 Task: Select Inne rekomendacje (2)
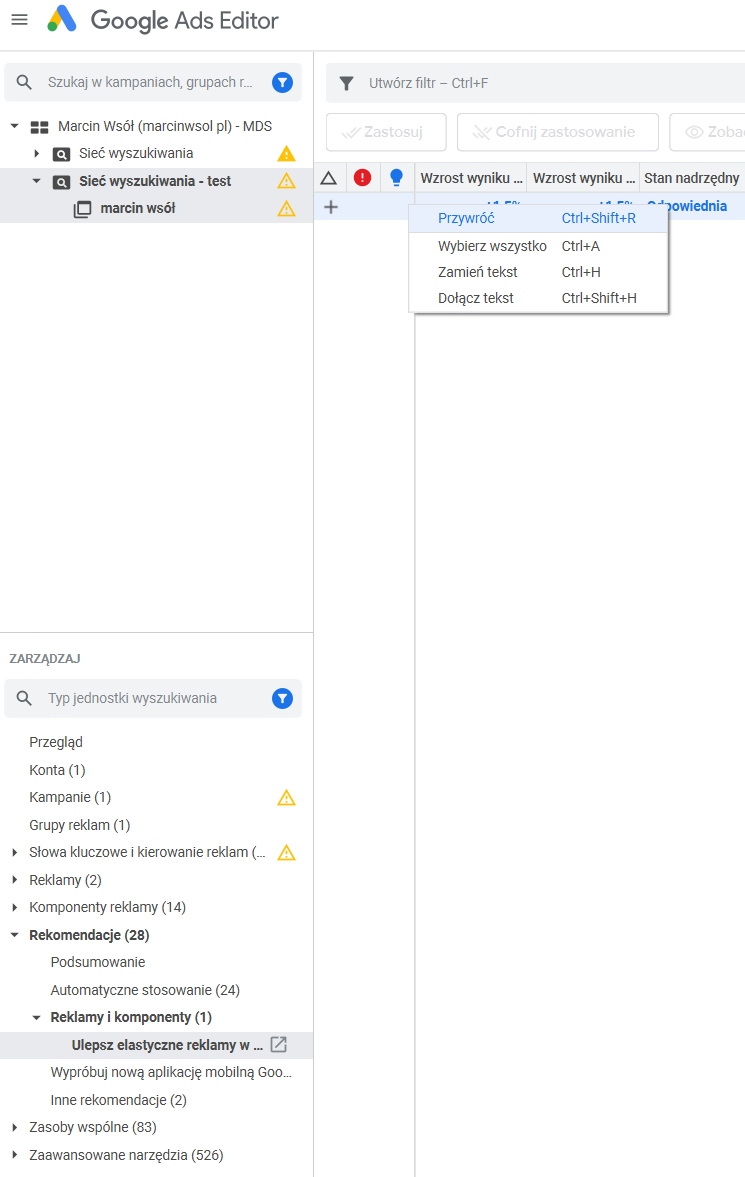point(119,1100)
